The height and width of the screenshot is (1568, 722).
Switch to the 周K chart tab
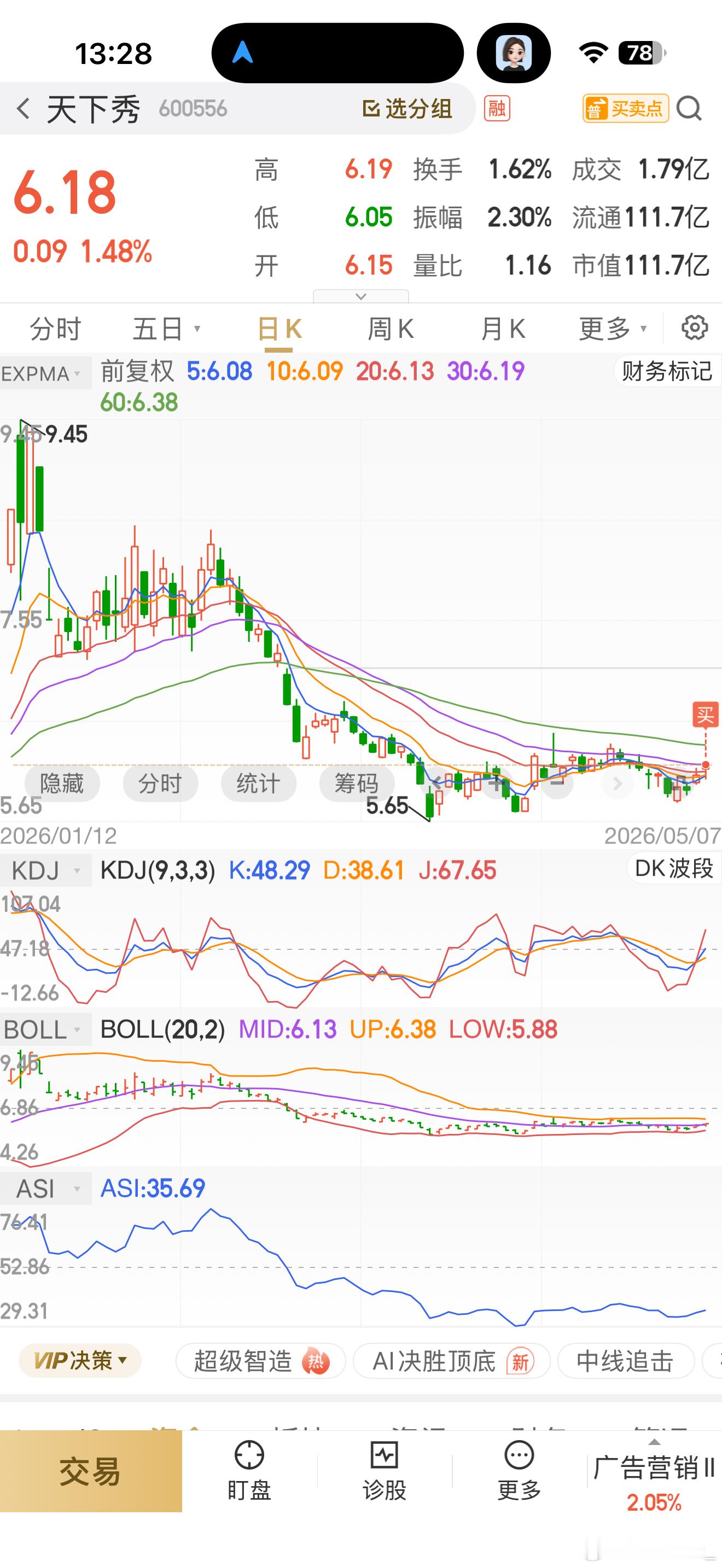[391, 329]
